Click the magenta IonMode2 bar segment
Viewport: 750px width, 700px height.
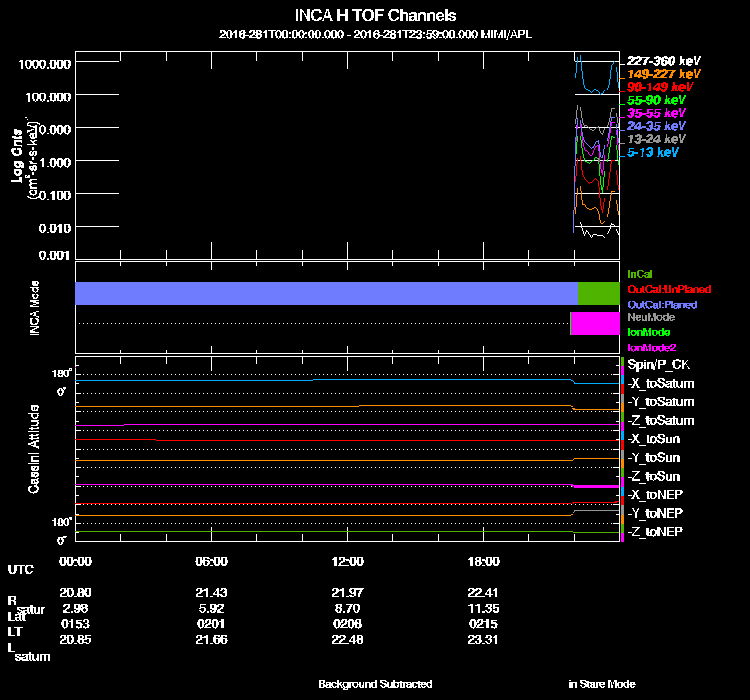pos(595,324)
